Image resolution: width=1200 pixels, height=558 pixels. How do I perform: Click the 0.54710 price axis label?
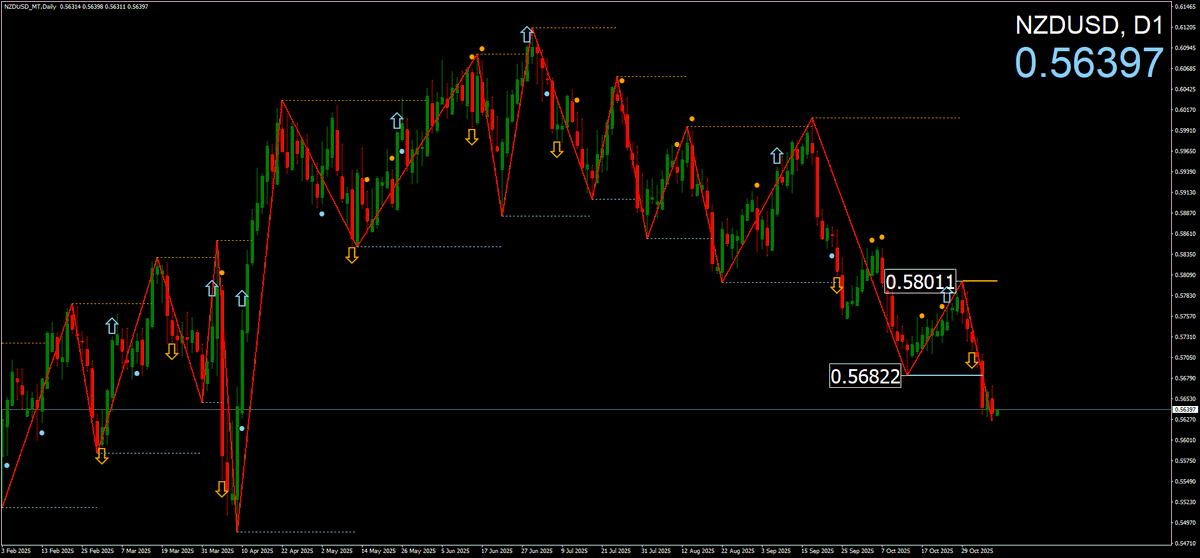point(1185,544)
